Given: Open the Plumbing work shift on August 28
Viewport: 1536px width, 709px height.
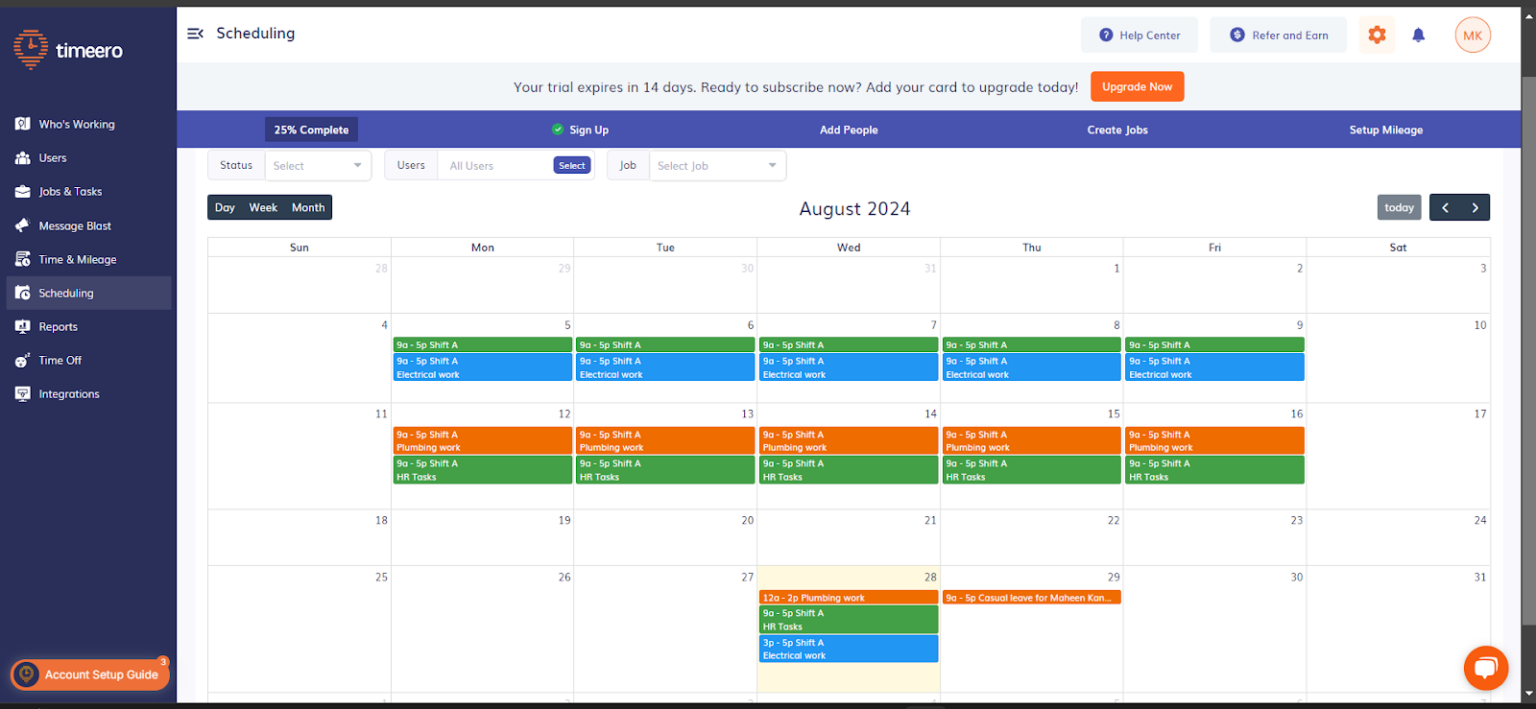Looking at the screenshot, I should [848, 597].
